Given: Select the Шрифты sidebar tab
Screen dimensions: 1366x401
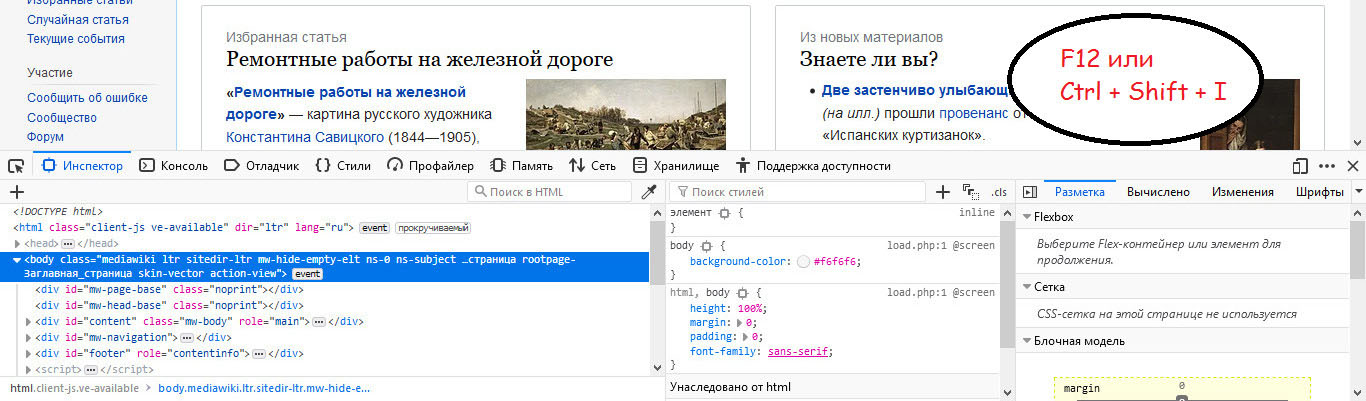Looking at the screenshot, I should [x=1319, y=192].
